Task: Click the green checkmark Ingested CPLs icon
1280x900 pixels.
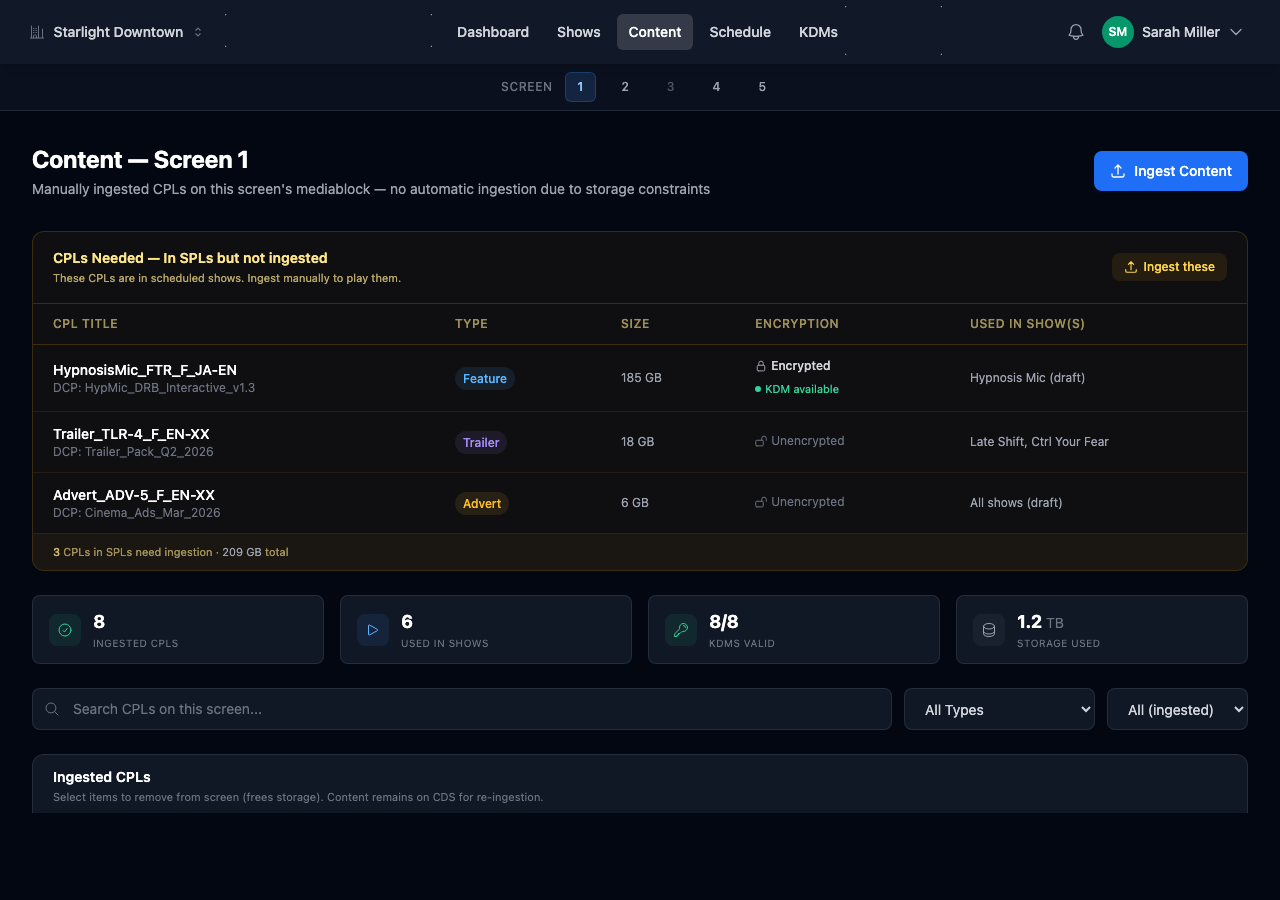Action: [x=65, y=630]
